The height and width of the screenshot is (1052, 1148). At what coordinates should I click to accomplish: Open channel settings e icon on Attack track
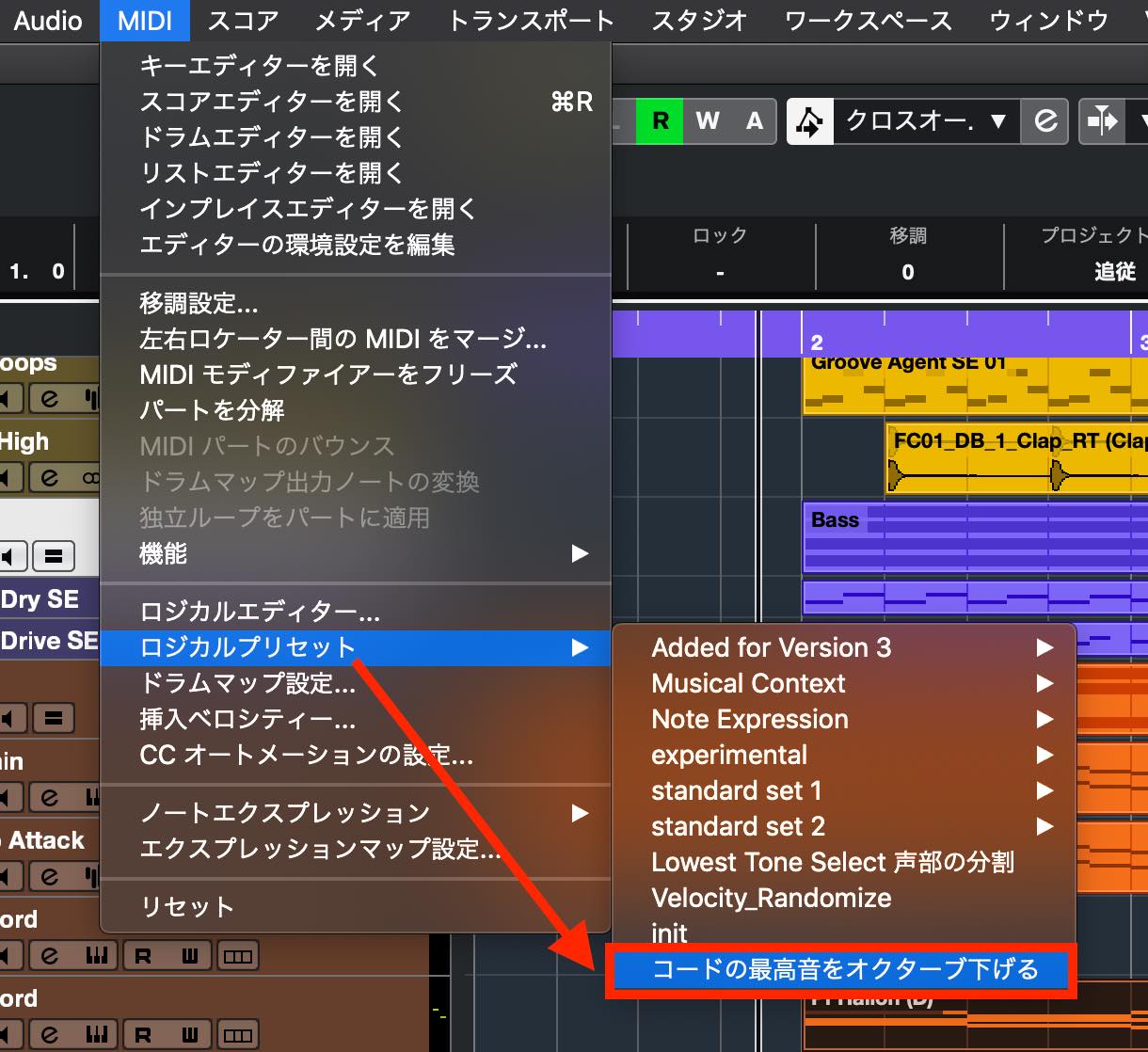coord(50,877)
